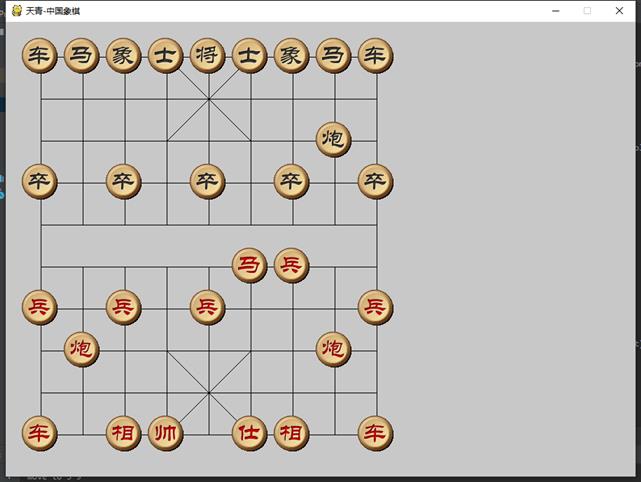The image size is (641, 482).
Task: Select red soldier 兵 on the rightmost file
Action: 375,307
